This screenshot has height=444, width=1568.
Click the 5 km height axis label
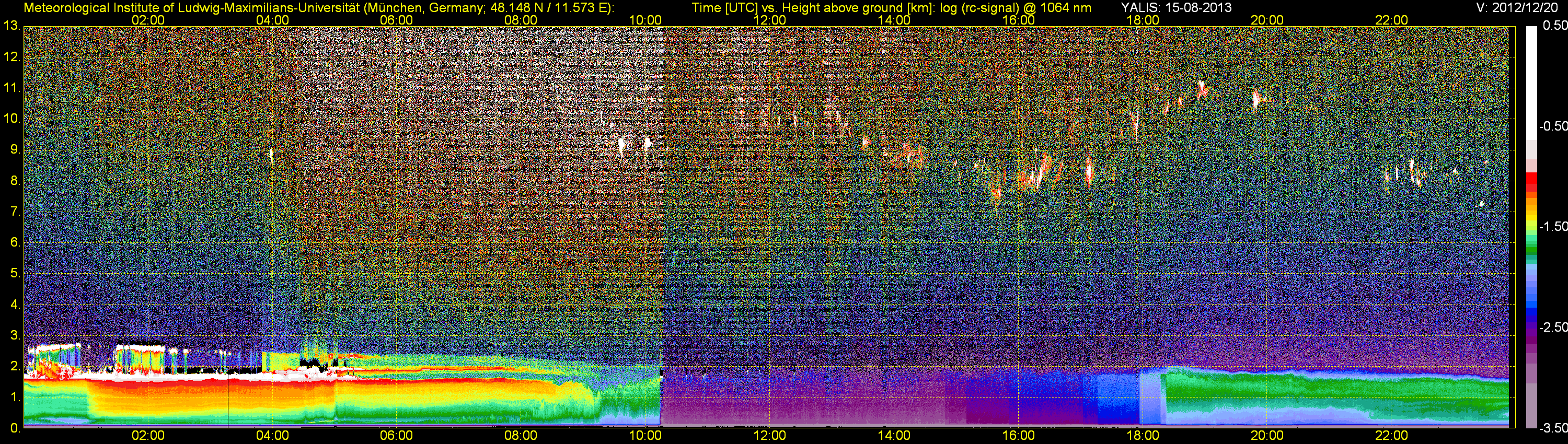[15, 273]
